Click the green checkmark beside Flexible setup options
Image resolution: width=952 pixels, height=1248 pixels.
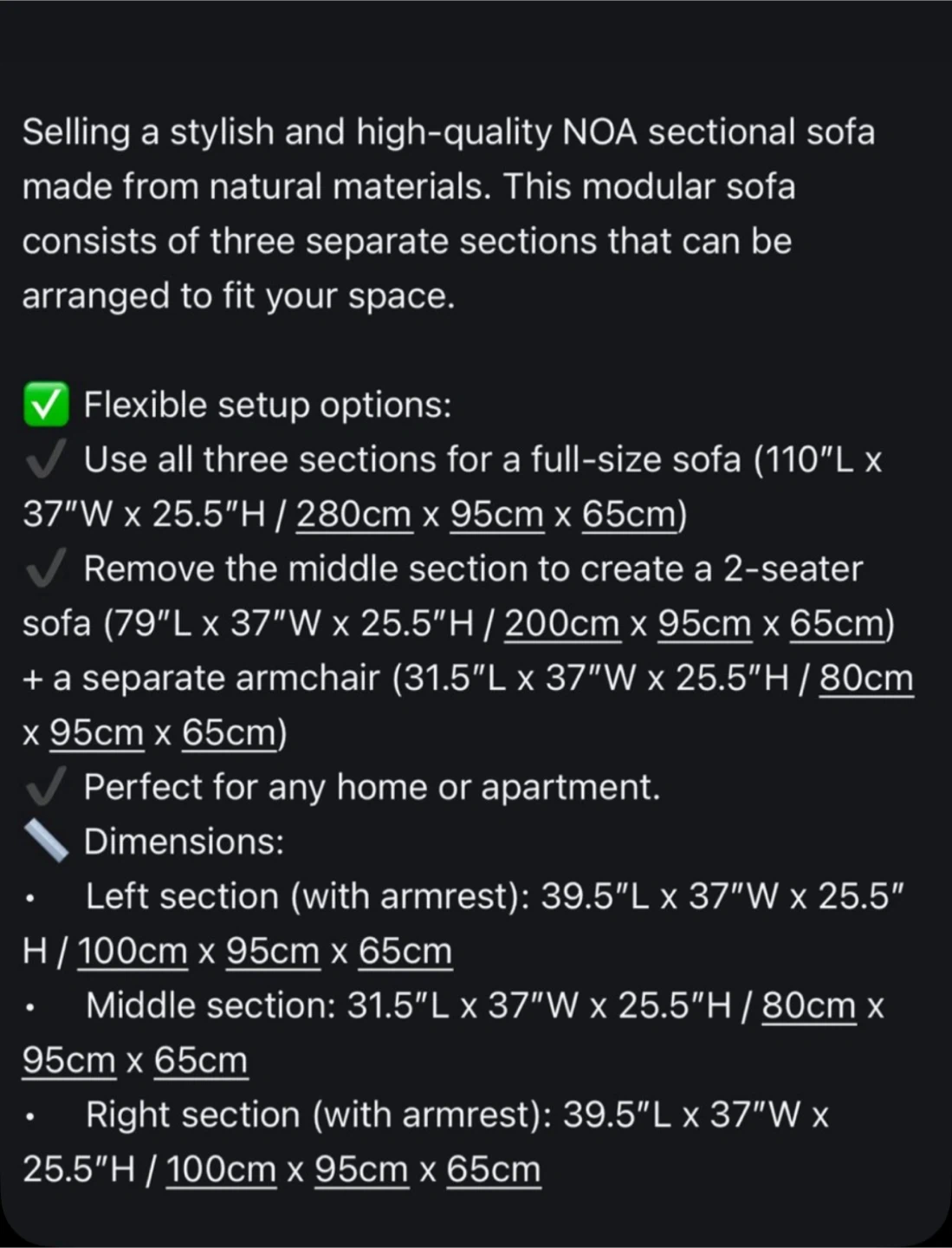[46, 406]
